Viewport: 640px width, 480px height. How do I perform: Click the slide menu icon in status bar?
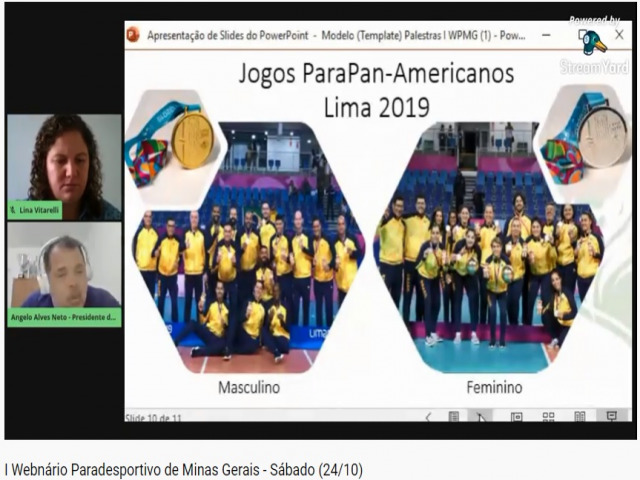click(x=453, y=417)
